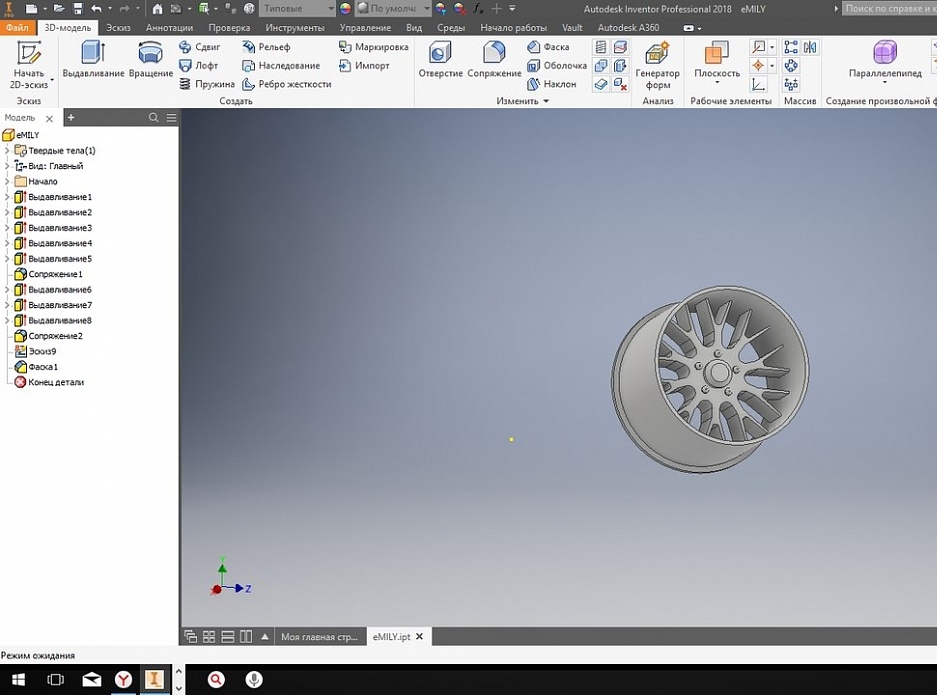The height and width of the screenshot is (695, 937).
Task: Expand the Твердые тела(1) tree node
Action: coord(7,151)
